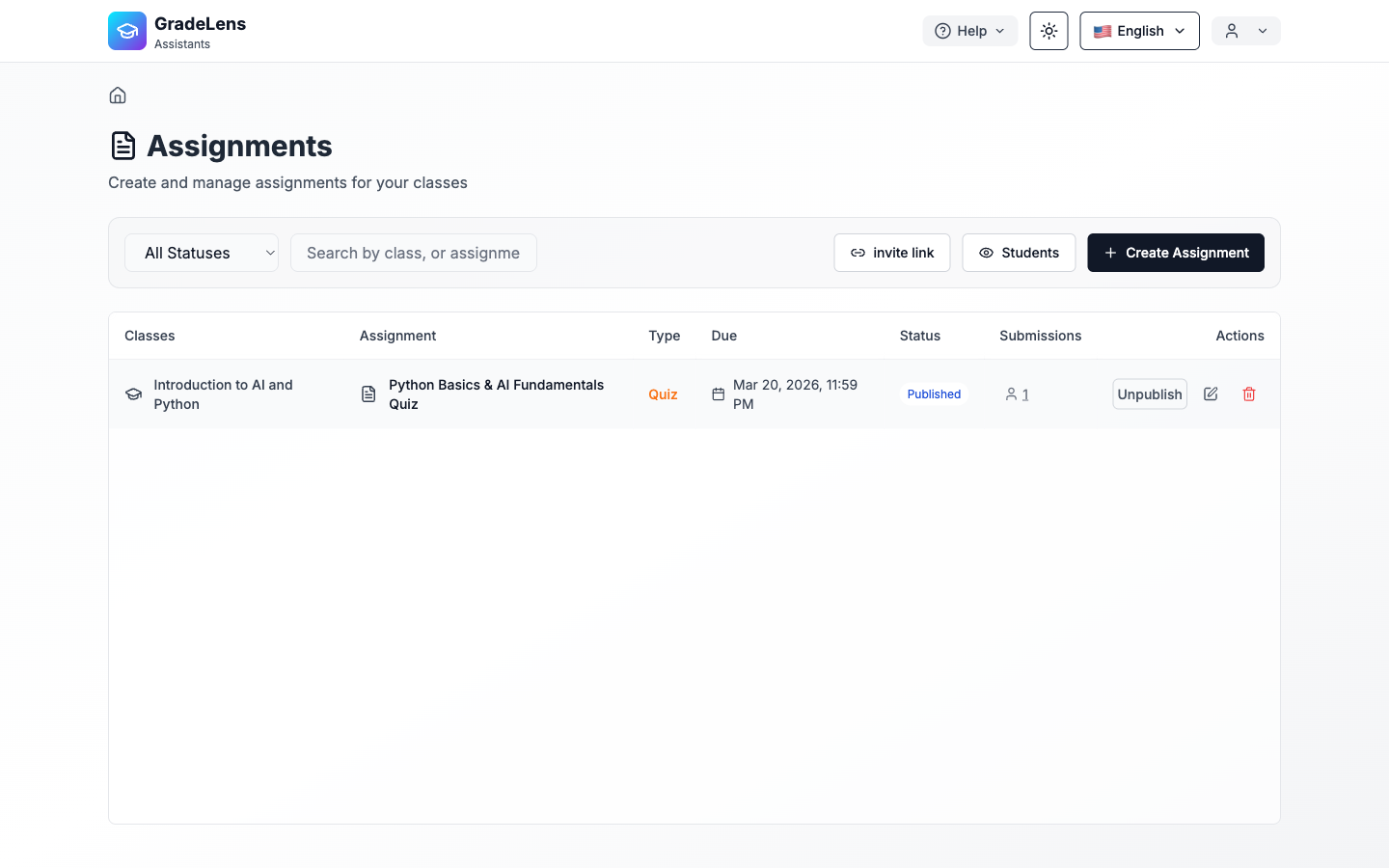Image resolution: width=1389 pixels, height=868 pixels.
Task: Go to home via breadcrumb house icon
Action: (118, 95)
